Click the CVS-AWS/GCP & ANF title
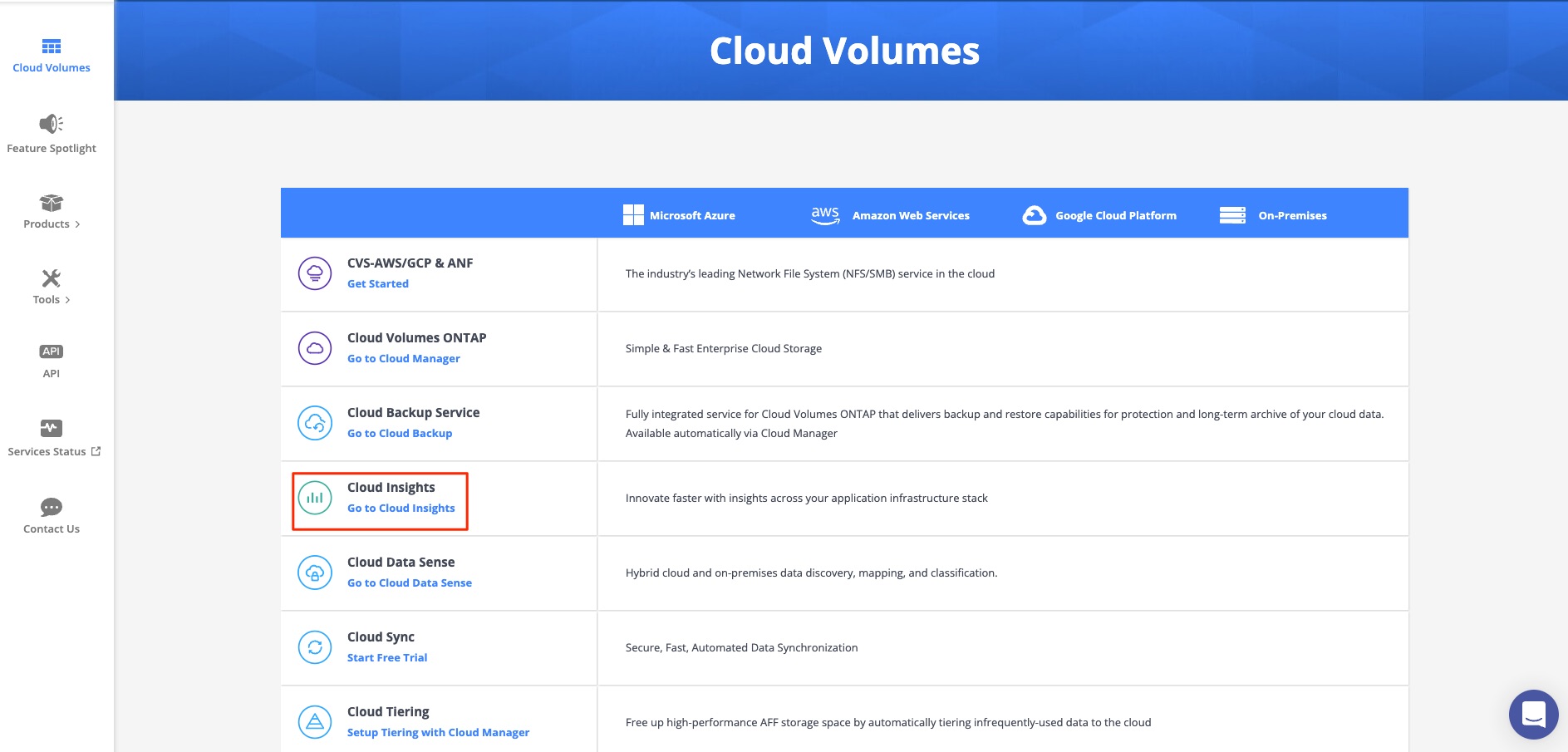 (x=410, y=263)
